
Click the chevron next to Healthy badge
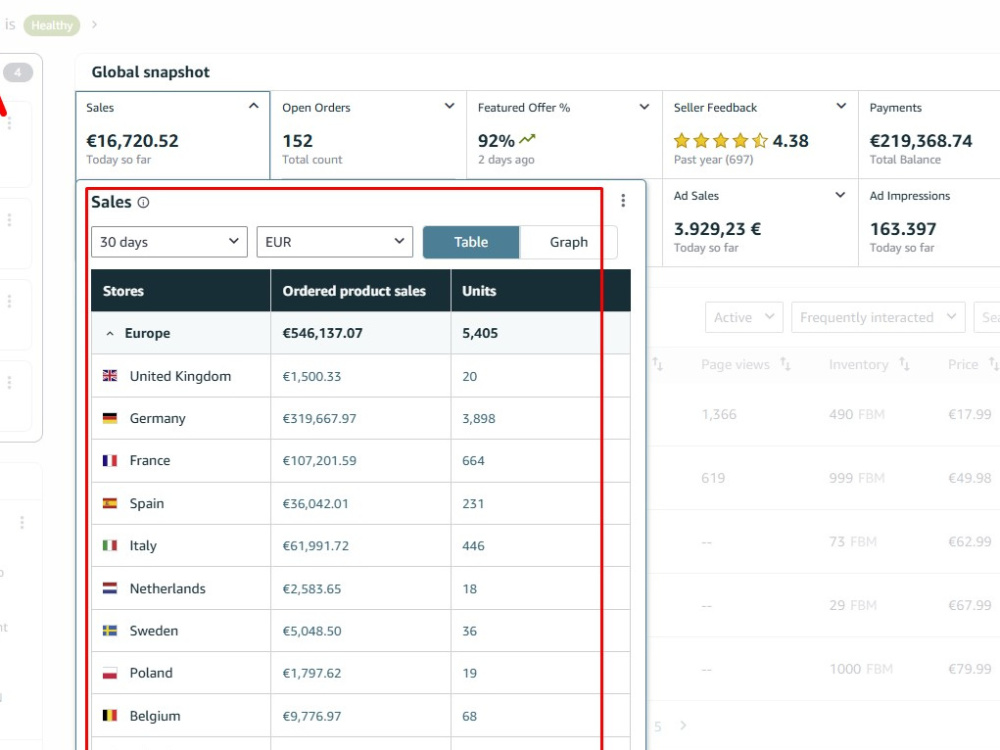click(x=94, y=24)
